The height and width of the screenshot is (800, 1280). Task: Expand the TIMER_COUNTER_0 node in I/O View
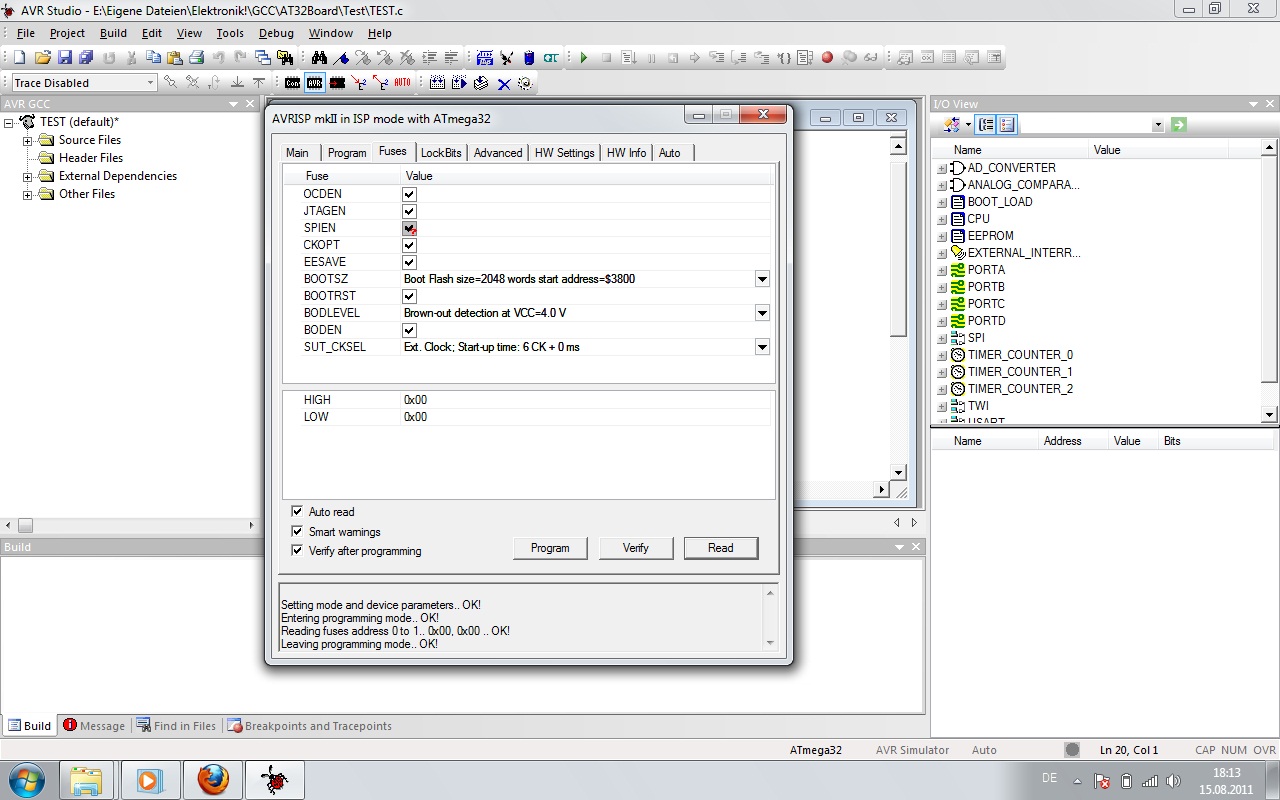[941, 355]
